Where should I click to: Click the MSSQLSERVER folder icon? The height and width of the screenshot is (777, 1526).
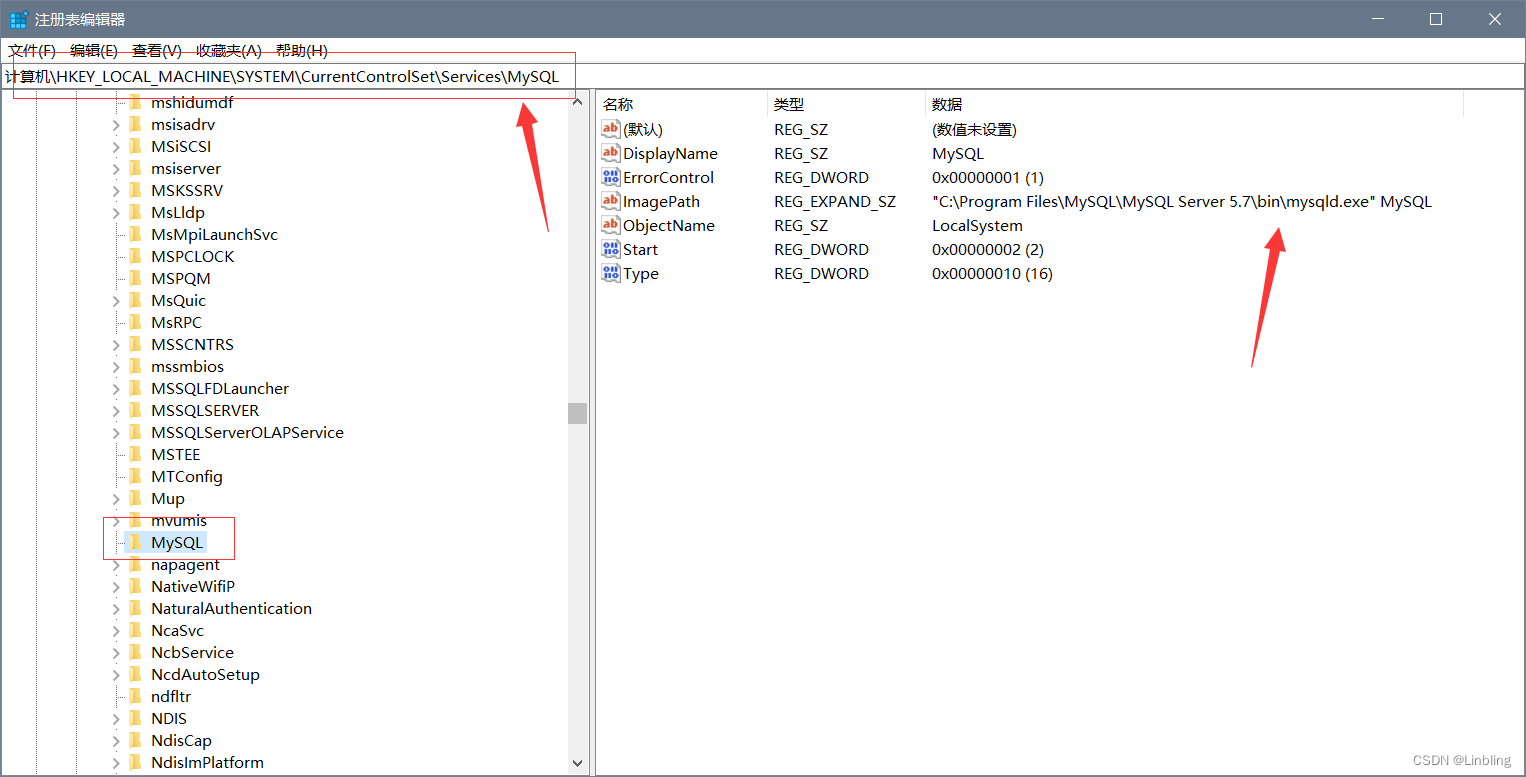coord(135,410)
